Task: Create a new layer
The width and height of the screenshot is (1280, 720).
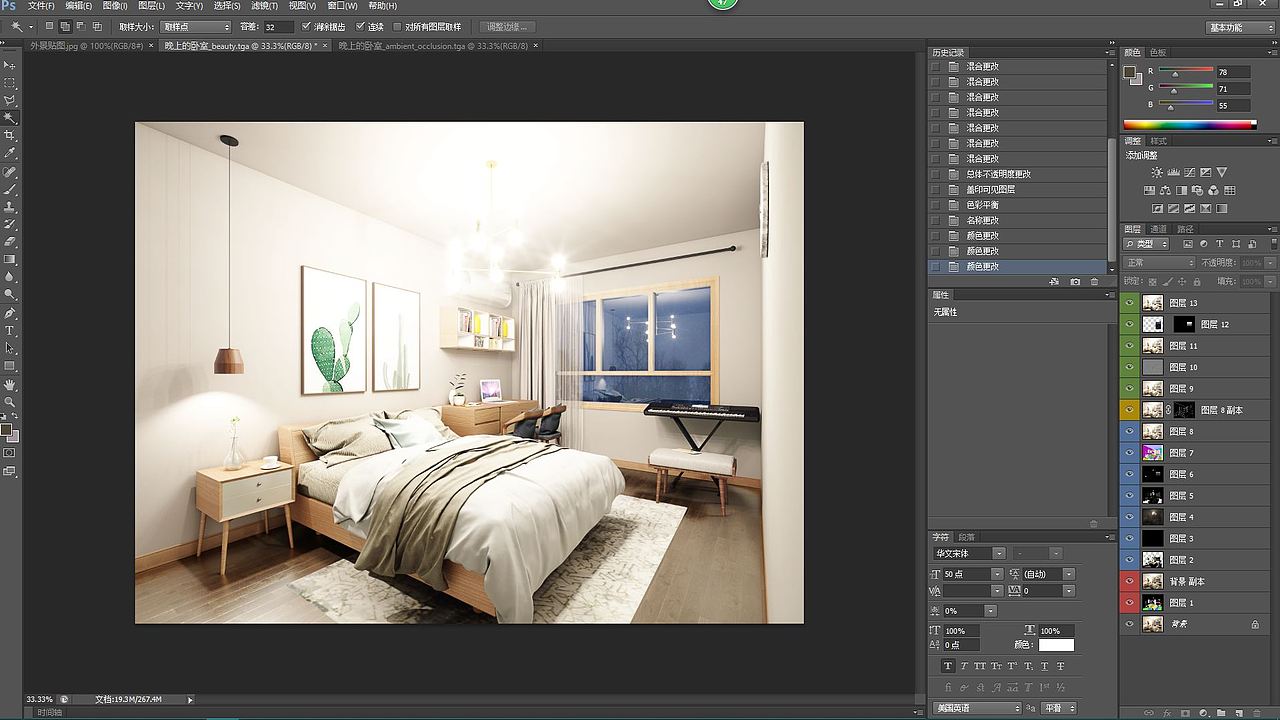Action: (x=1239, y=713)
